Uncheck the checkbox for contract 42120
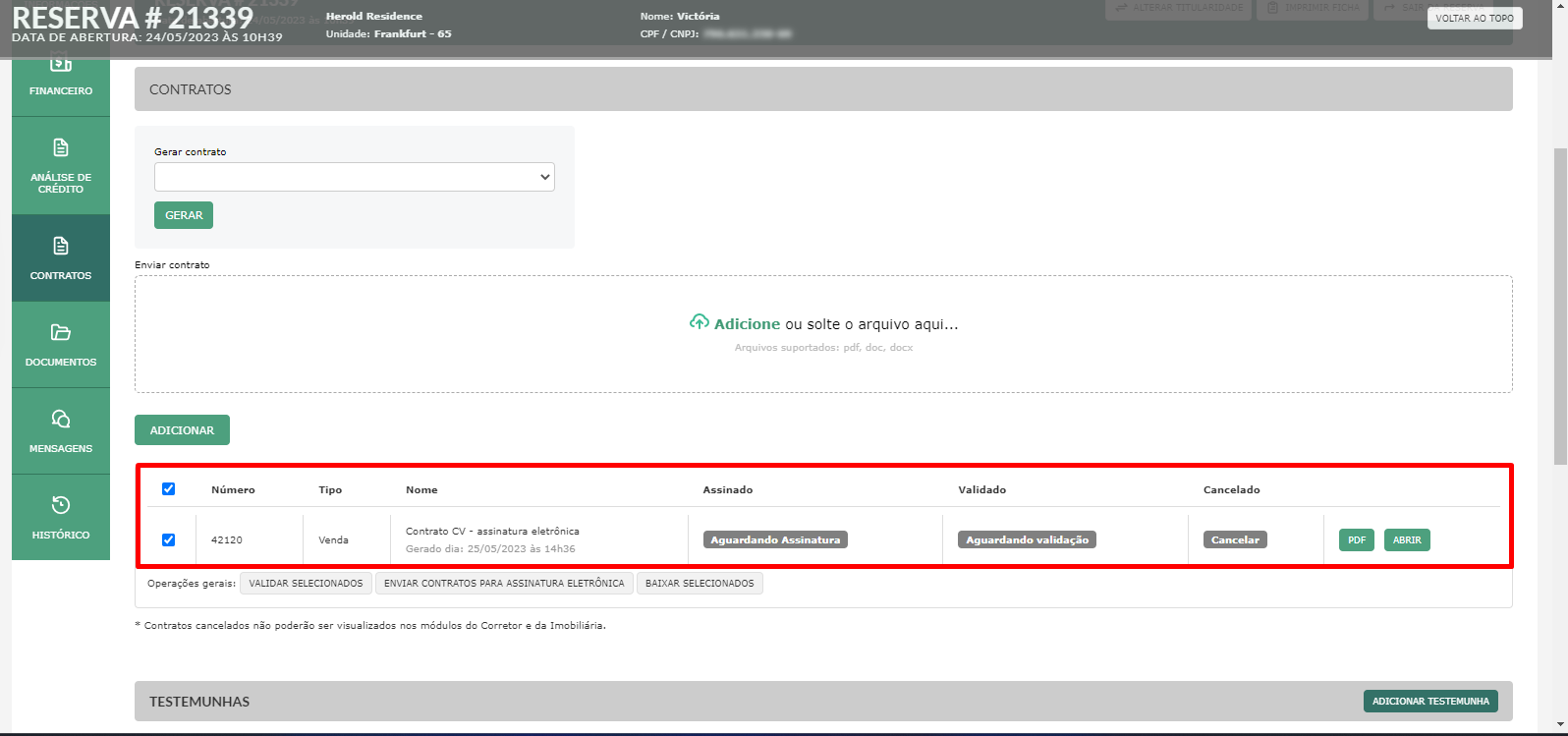Image resolution: width=1568 pixels, height=736 pixels. (168, 539)
